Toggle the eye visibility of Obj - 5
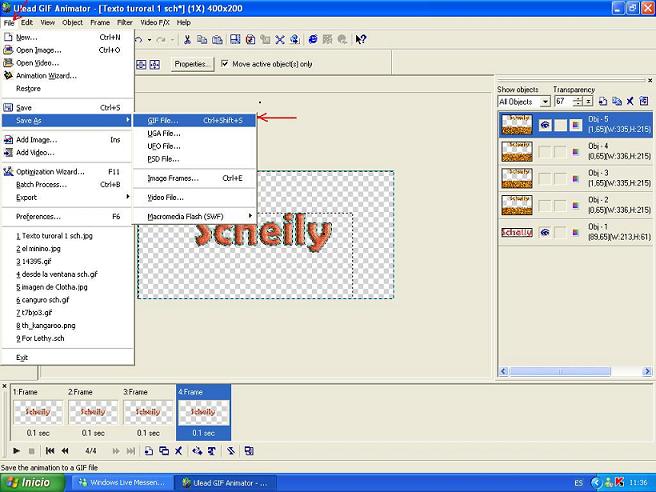The height and width of the screenshot is (492, 656). pyautogui.click(x=545, y=125)
